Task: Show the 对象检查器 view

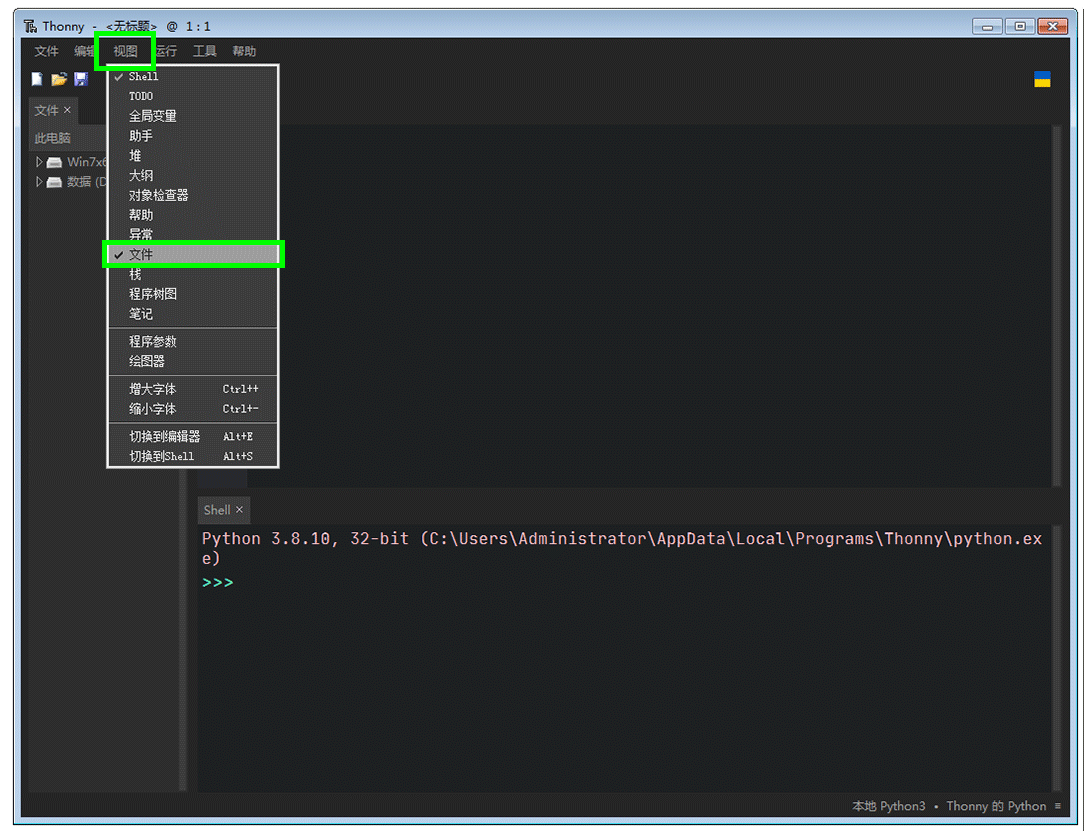Action: pyautogui.click(x=193, y=195)
